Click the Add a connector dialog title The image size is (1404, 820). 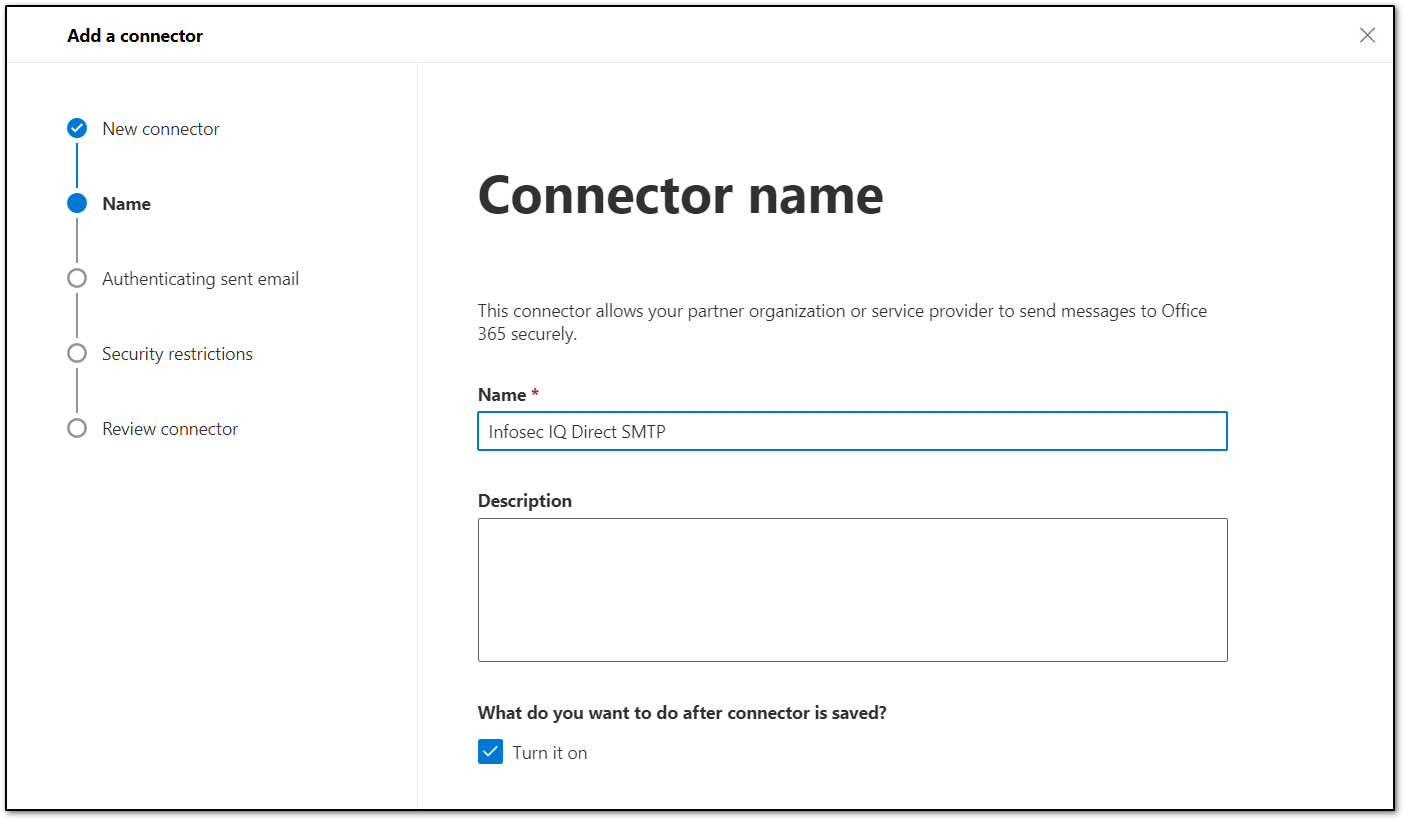click(x=135, y=35)
